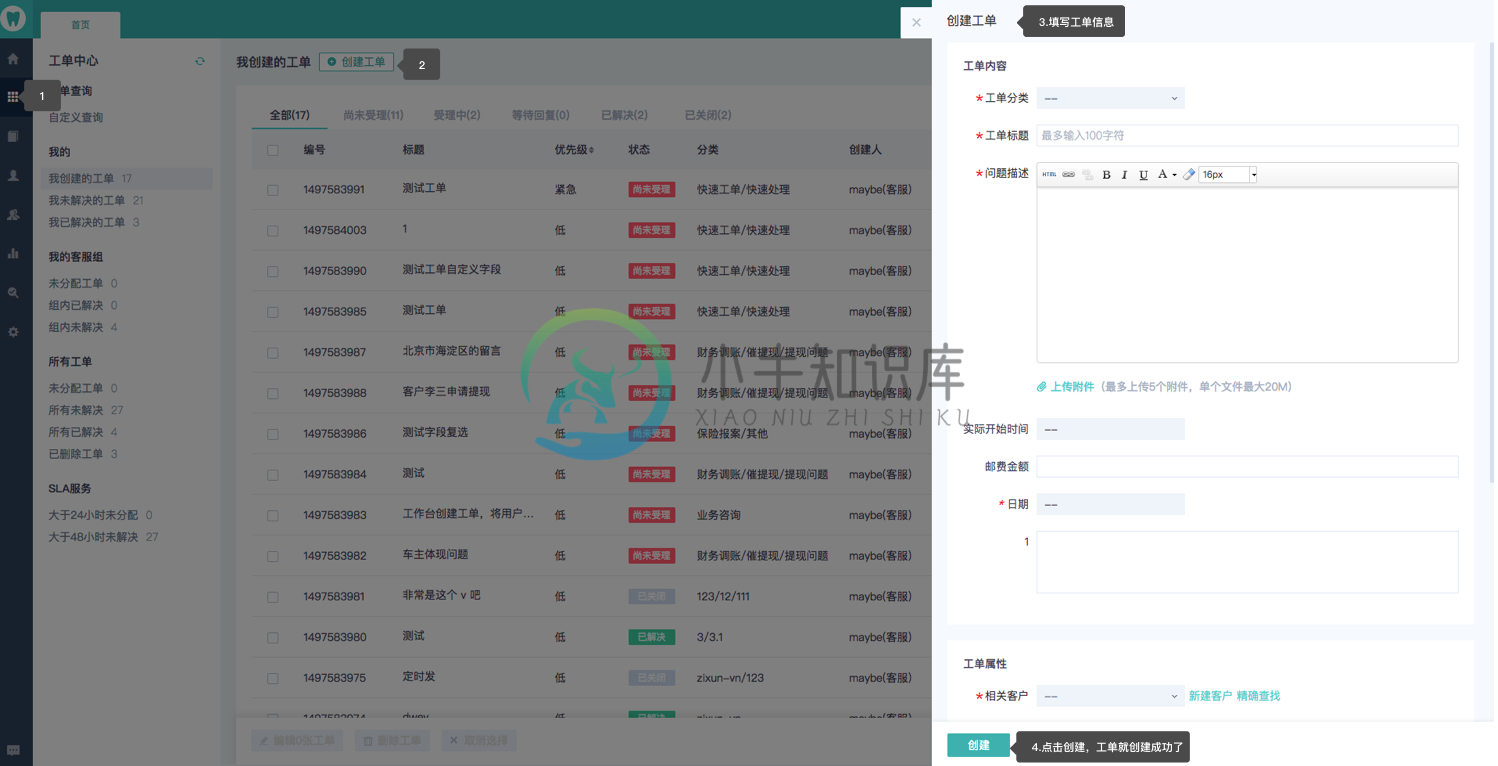Switch to the 已解决(2) tab
The height and width of the screenshot is (766, 1498).
[624, 115]
